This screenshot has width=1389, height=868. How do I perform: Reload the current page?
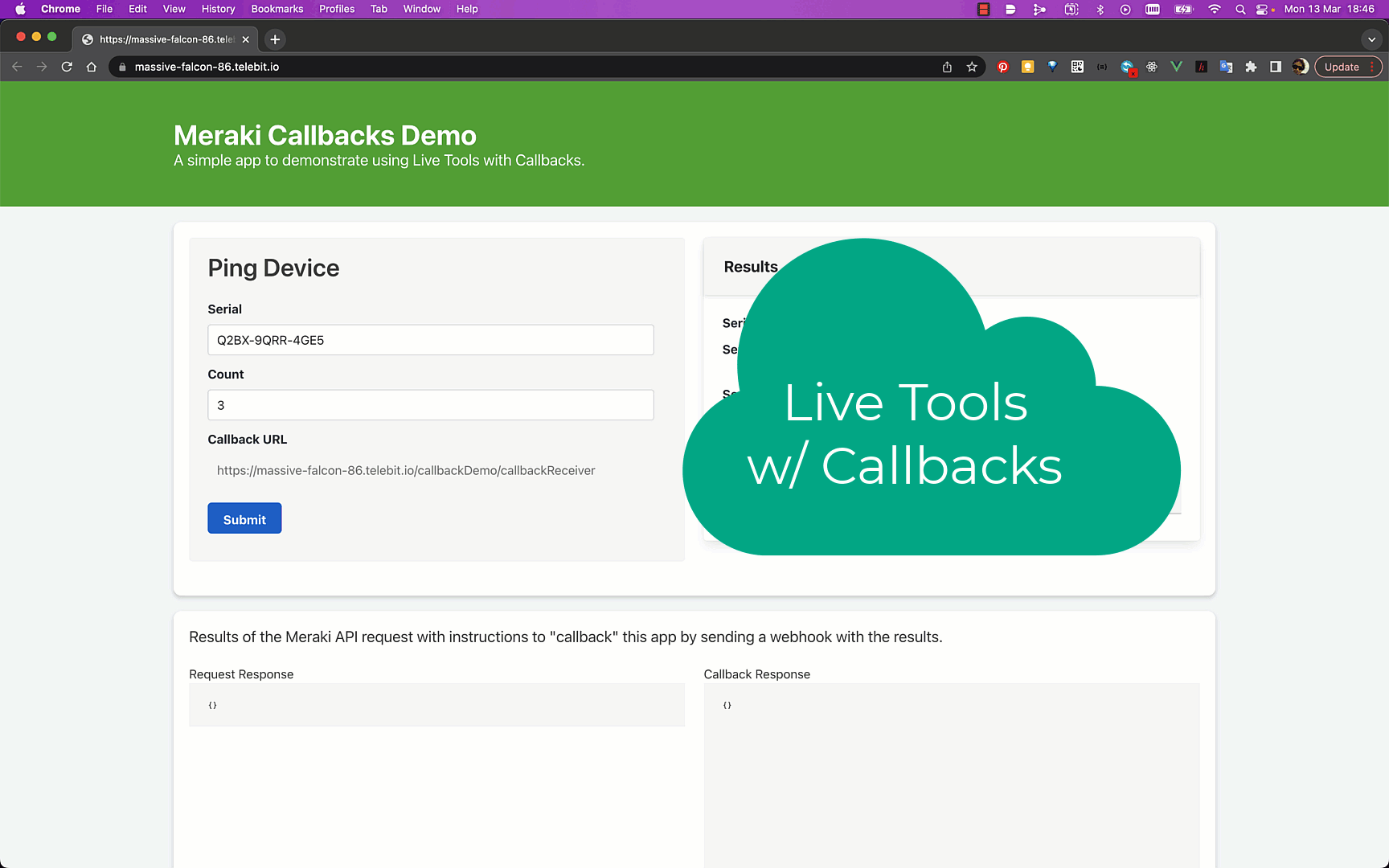pyautogui.click(x=67, y=67)
